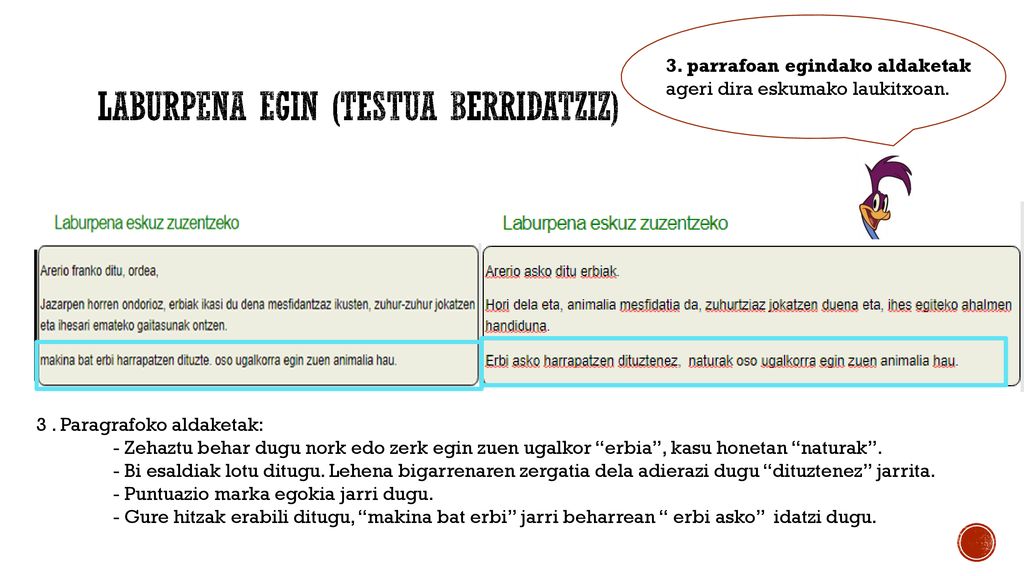1024x576 pixels.
Task: Click the left green heading 'Laburpena eskuz zuzentzeko'
Action: pos(146,223)
